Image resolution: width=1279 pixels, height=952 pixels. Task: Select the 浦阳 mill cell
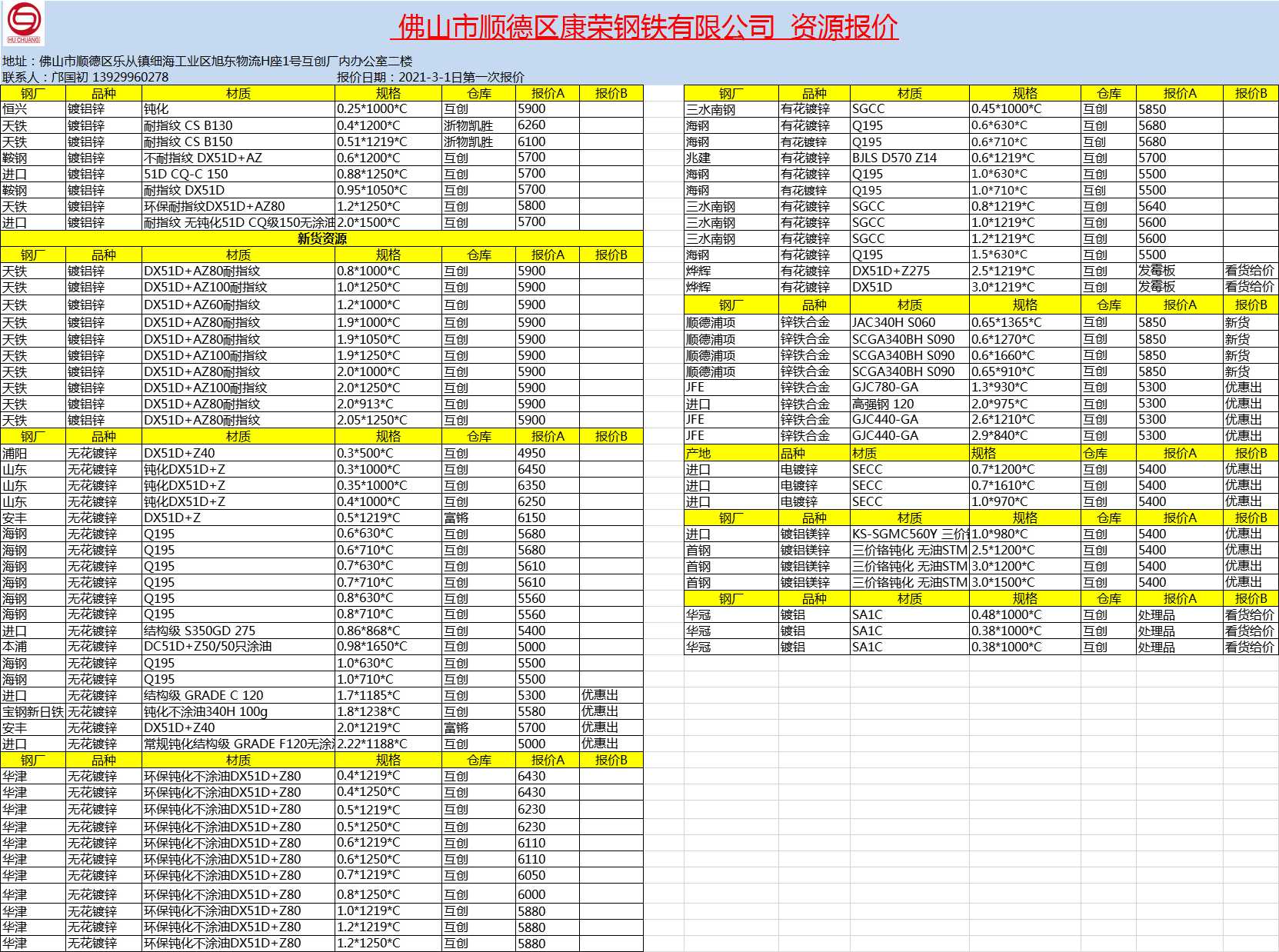tap(33, 453)
